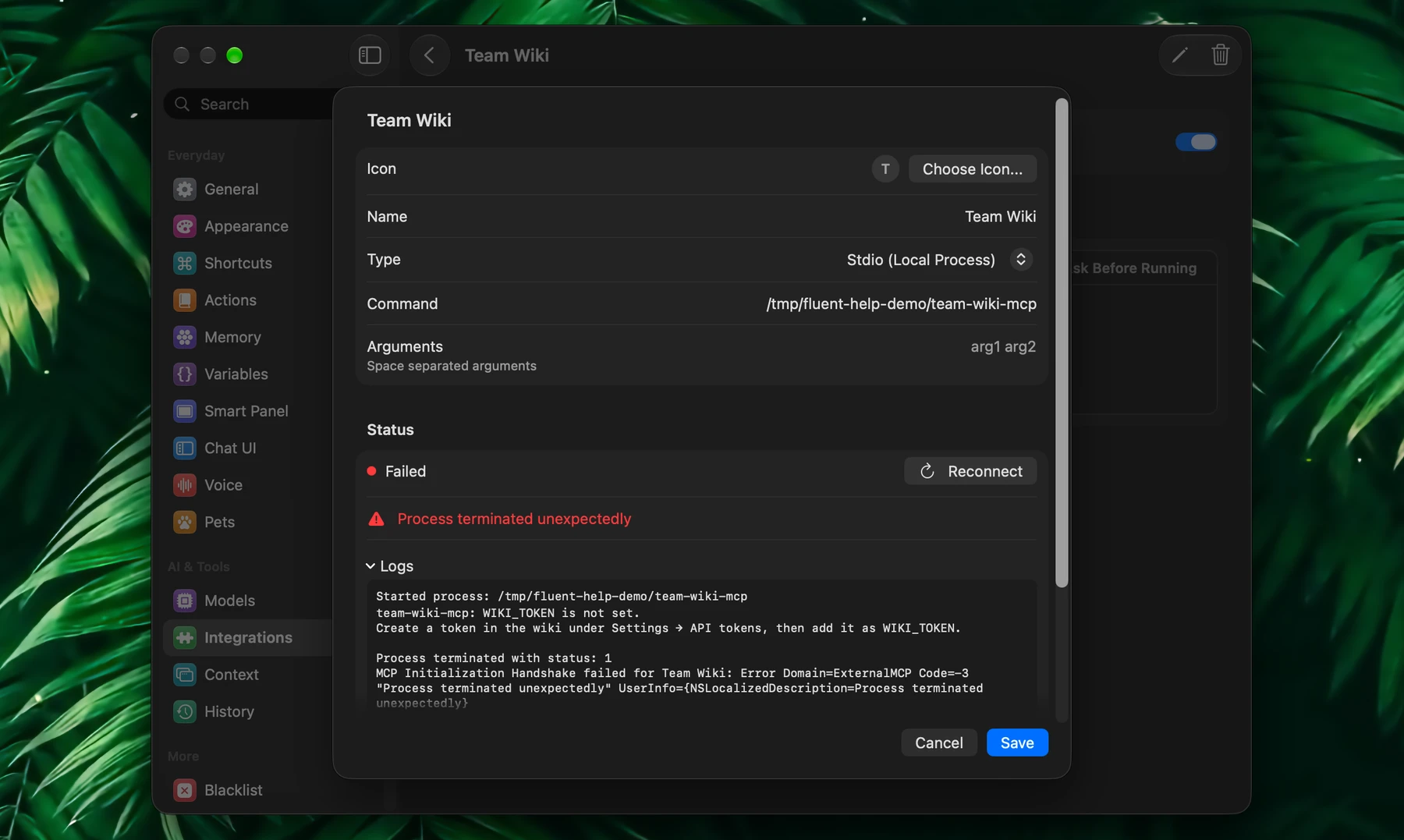Open Appearance palette icon
The height and width of the screenshot is (840, 1404).
pos(185,226)
